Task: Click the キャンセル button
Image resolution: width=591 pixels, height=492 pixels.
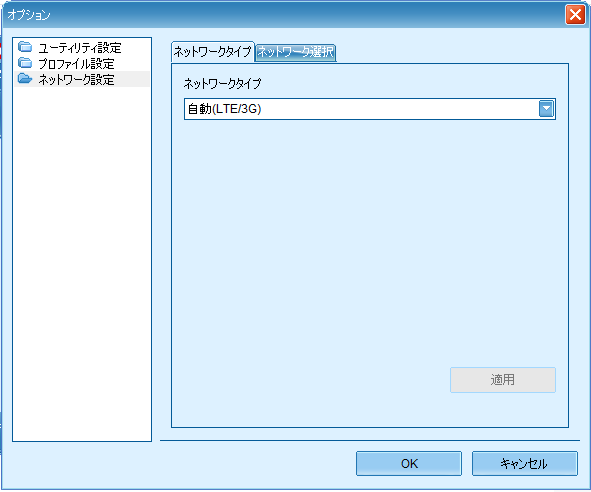Action: coord(525,463)
